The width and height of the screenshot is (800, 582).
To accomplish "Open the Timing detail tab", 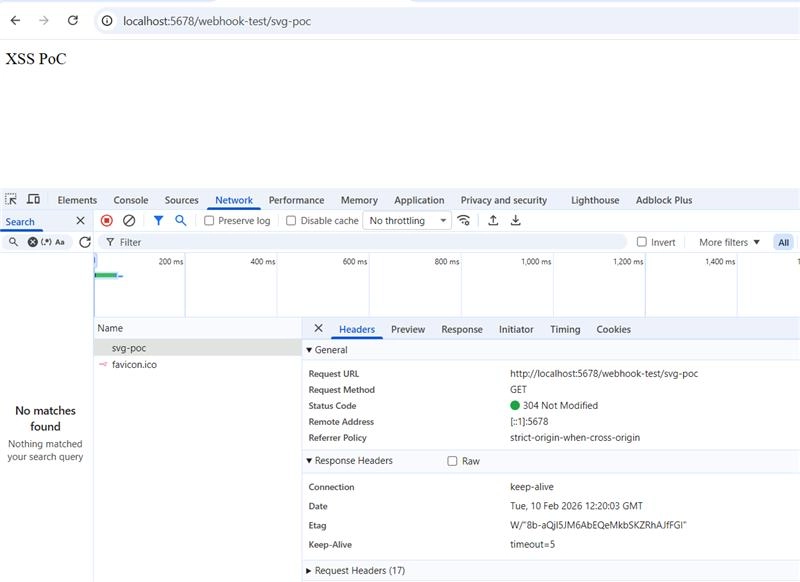I will pyautogui.click(x=565, y=329).
